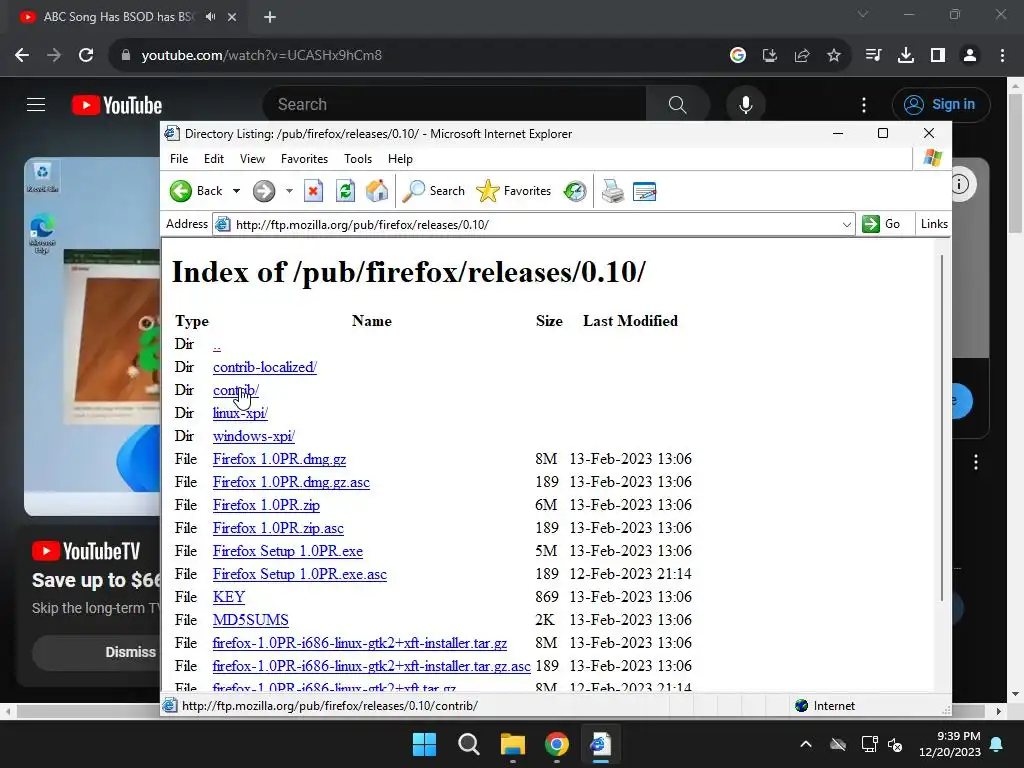This screenshot has width=1024, height=768.
Task: Click the IE Forward arrow icon
Action: click(x=264, y=191)
